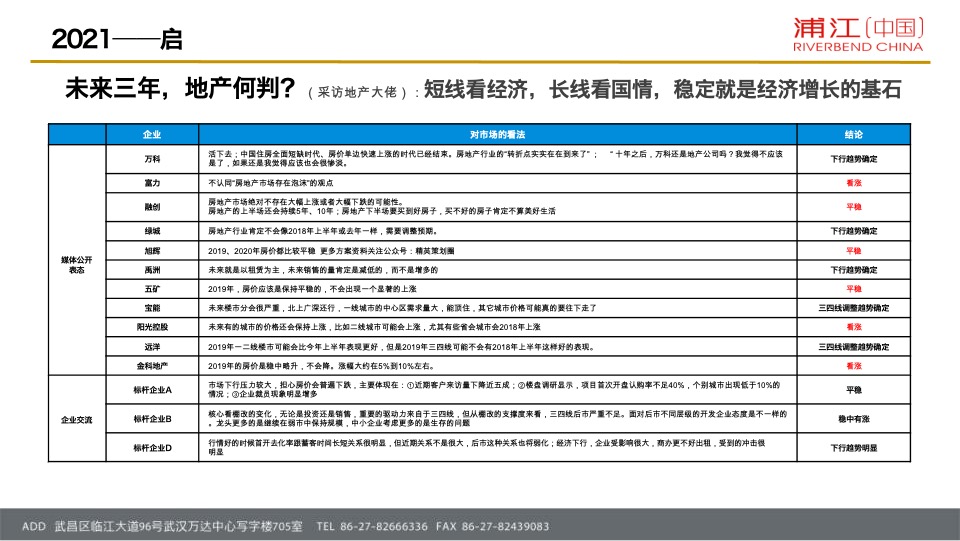Click 宝能's conclusion 三四线调整趋势确定

pyautogui.click(x=853, y=308)
